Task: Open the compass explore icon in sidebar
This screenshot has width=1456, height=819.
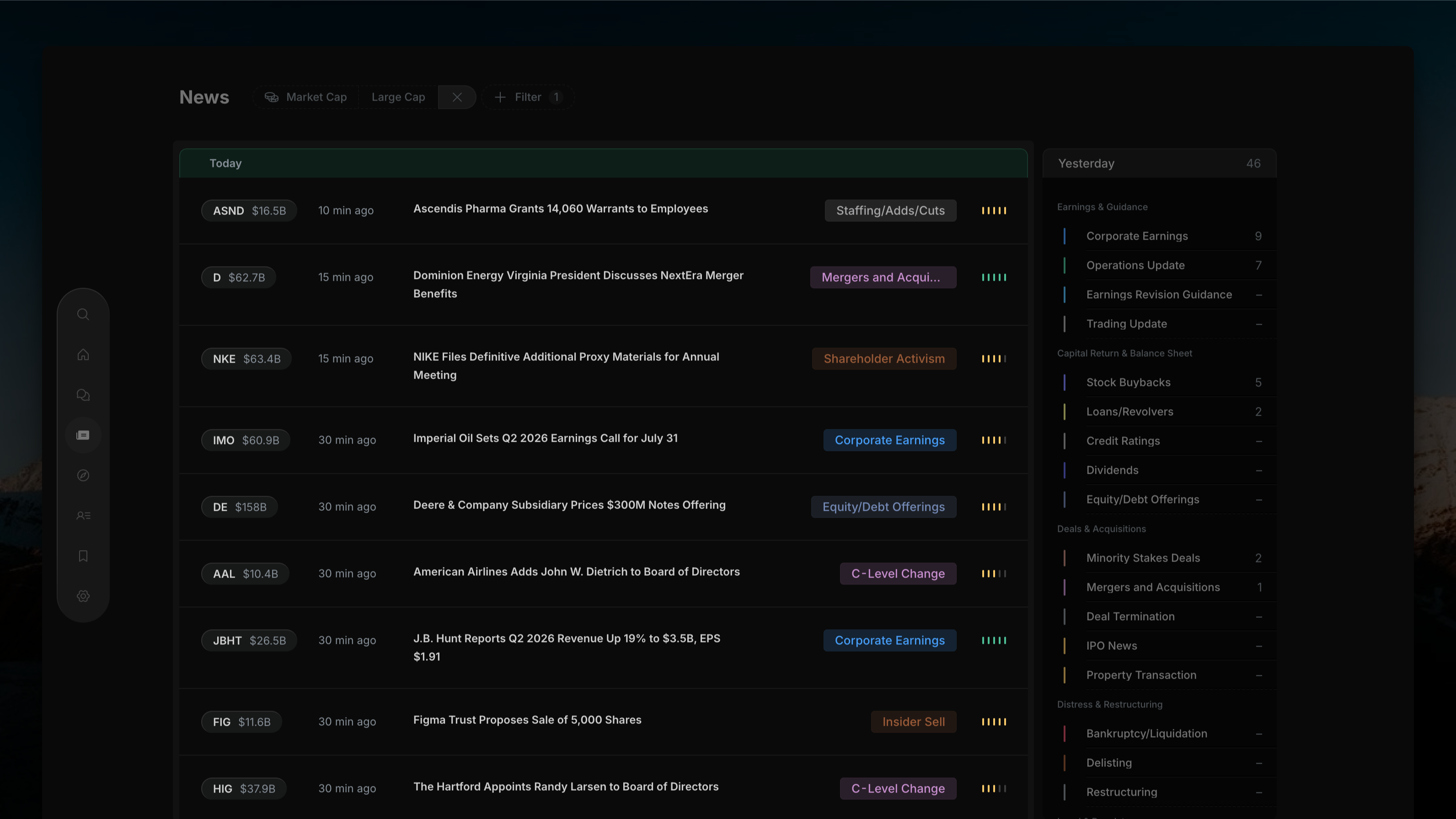Action: coord(83,475)
